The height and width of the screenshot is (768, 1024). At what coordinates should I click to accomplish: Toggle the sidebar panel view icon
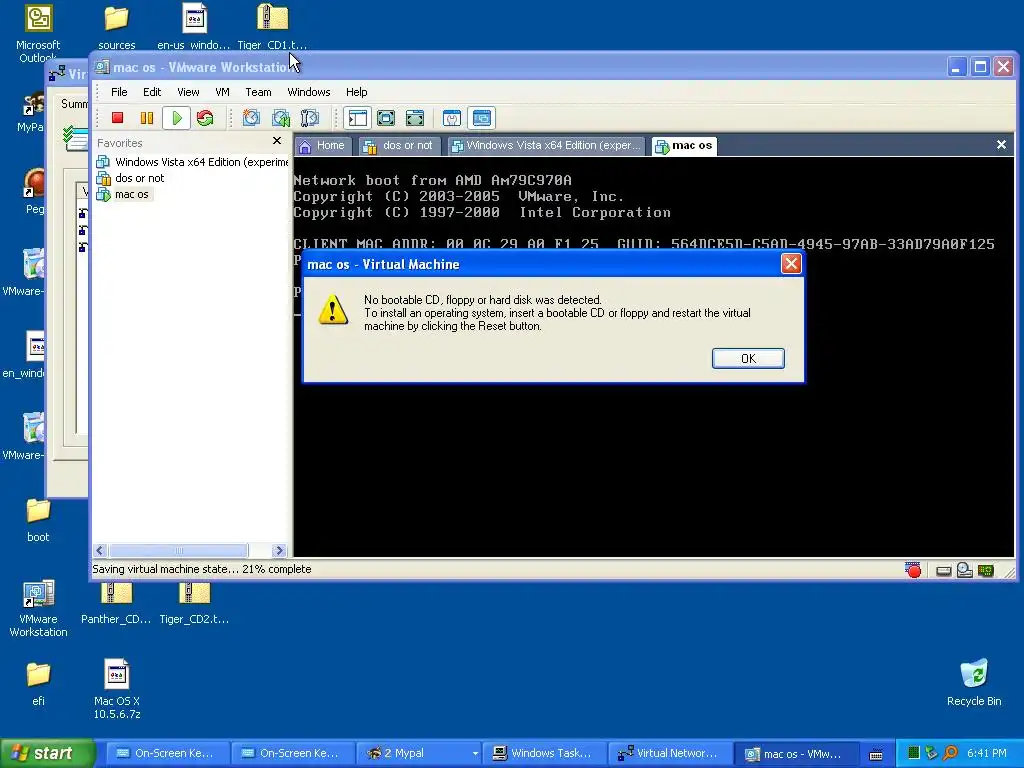coord(358,118)
